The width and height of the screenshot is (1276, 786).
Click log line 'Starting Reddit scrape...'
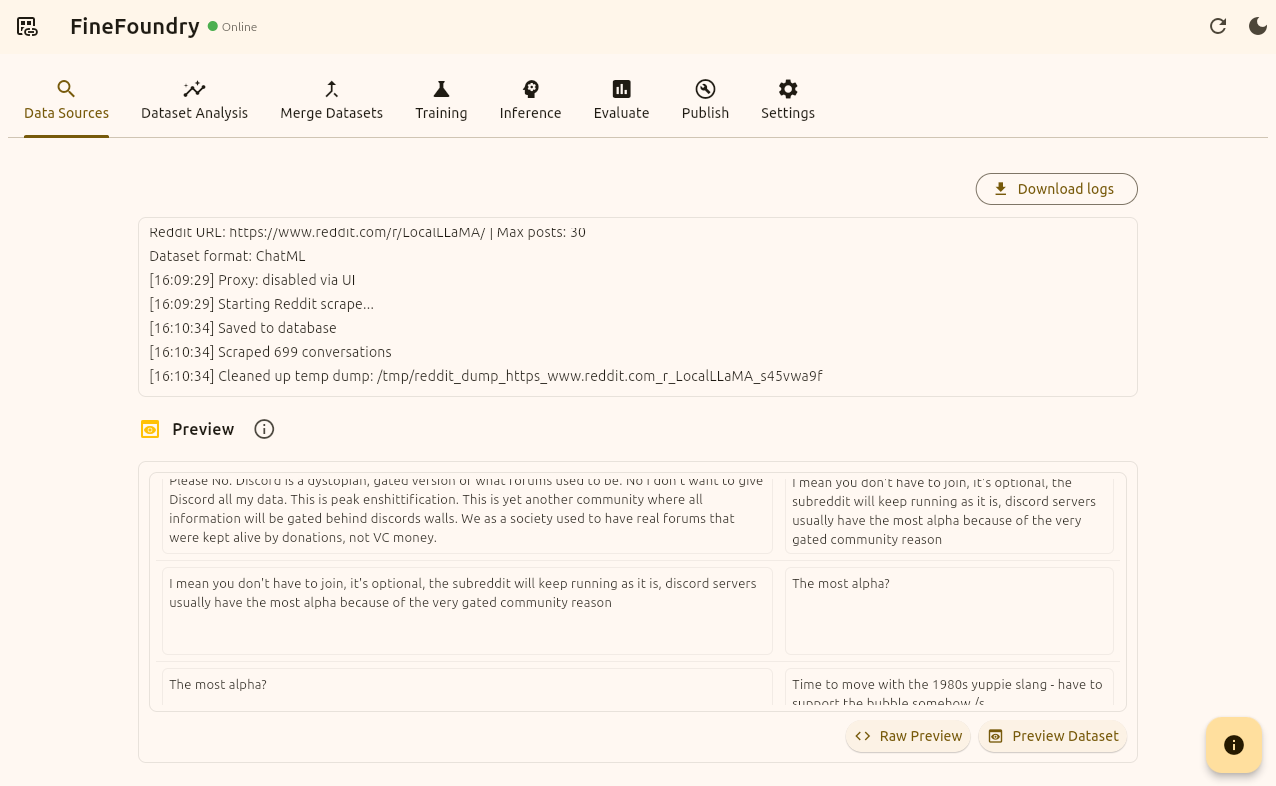pos(262,304)
